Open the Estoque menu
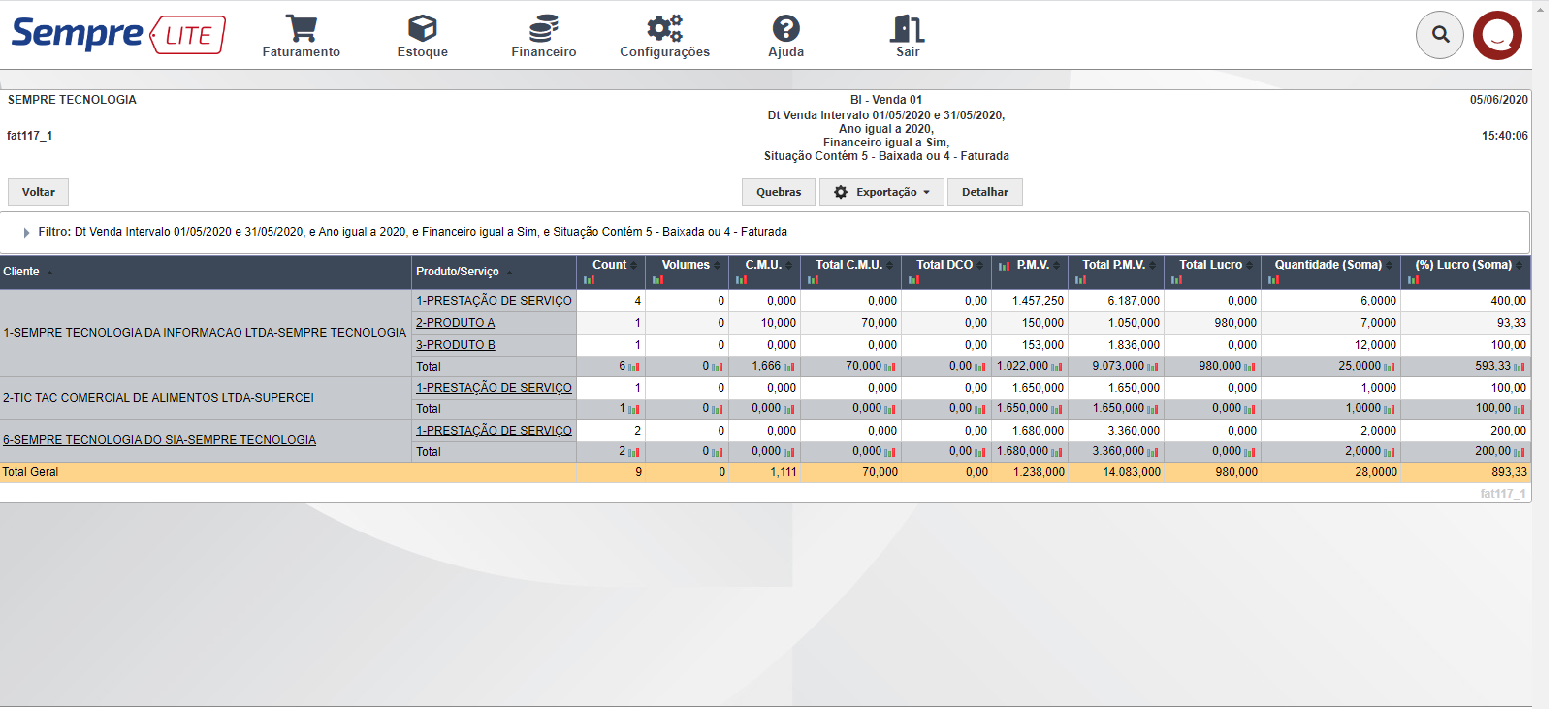The image size is (1568, 709). pos(422,37)
